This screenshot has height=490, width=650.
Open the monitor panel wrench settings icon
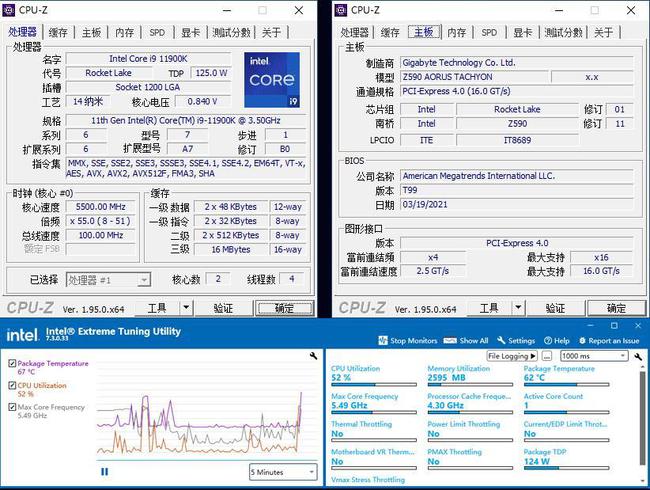[638, 356]
